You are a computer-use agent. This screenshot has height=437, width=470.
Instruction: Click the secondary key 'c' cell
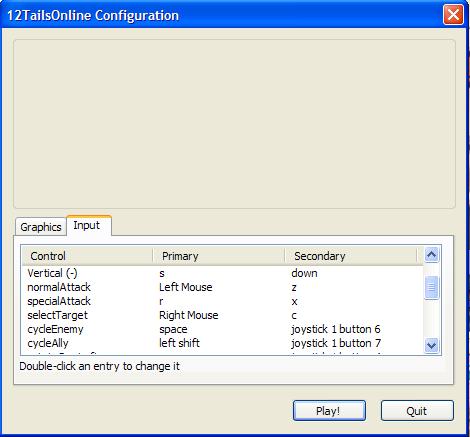coord(294,316)
